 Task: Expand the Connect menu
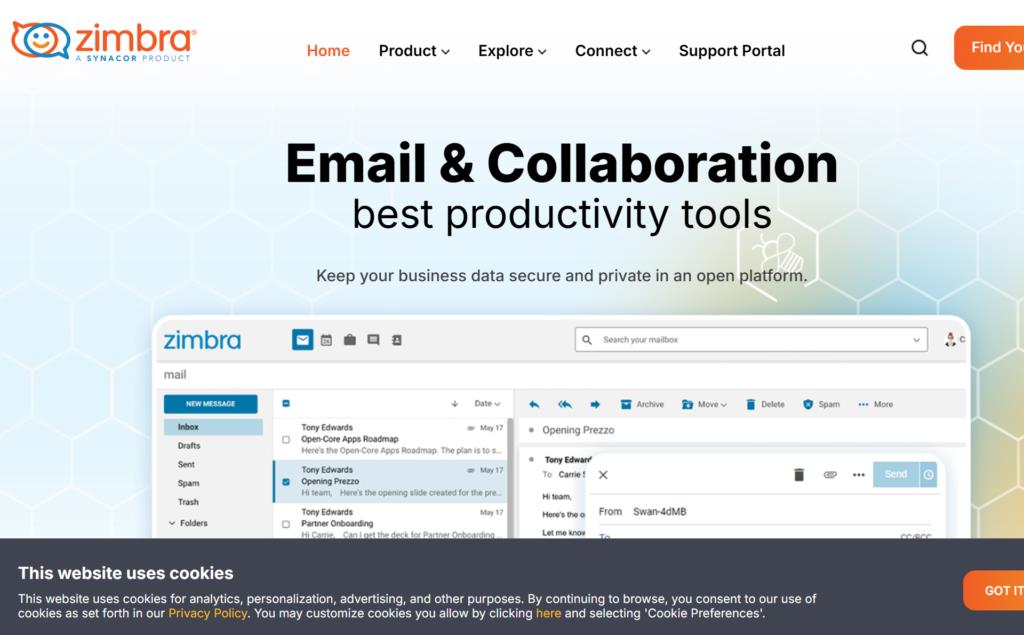(x=613, y=51)
